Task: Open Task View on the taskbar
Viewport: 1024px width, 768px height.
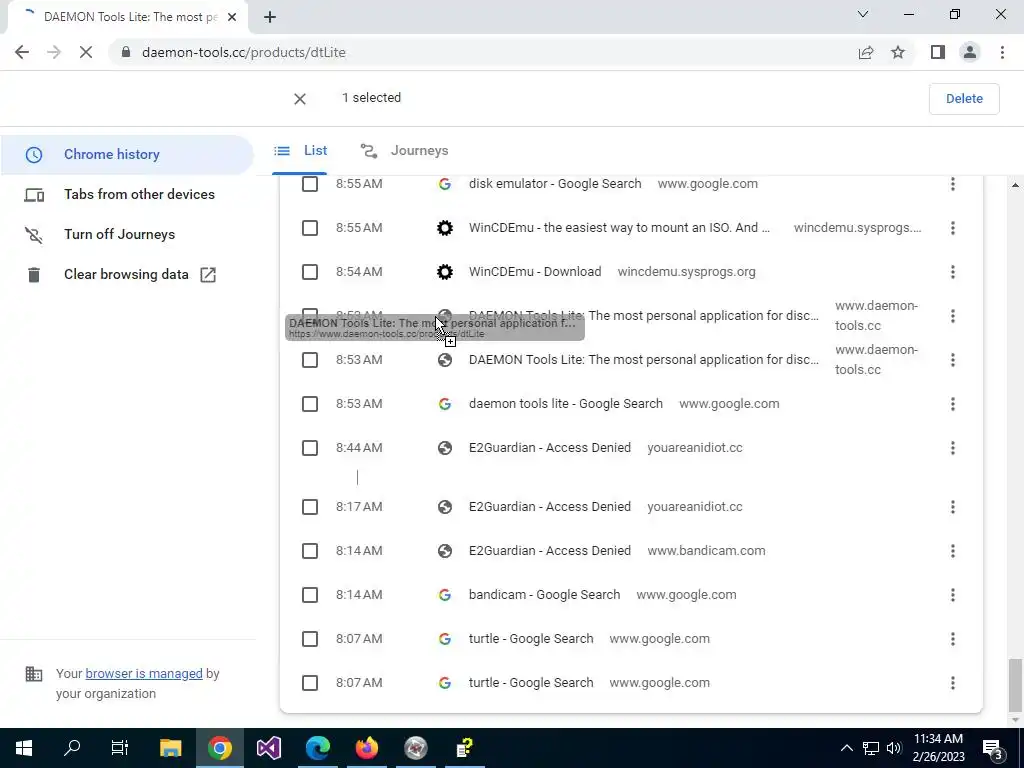Action: coord(120,748)
